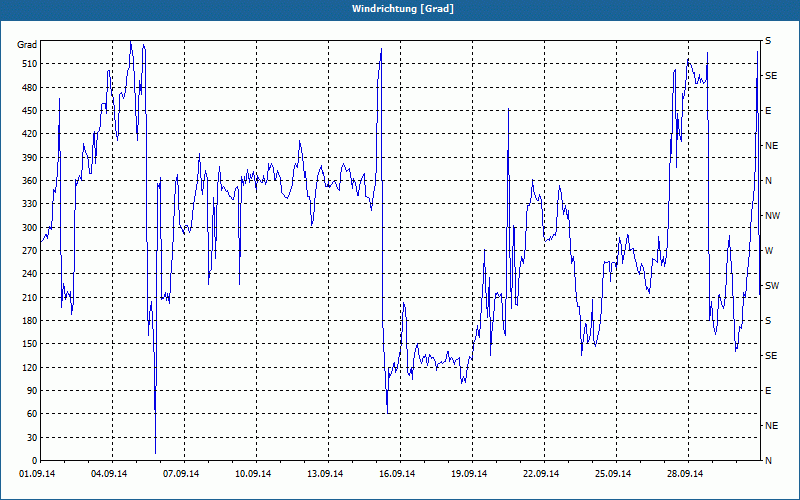Click the y-axis value "120"

[x=29, y=367]
